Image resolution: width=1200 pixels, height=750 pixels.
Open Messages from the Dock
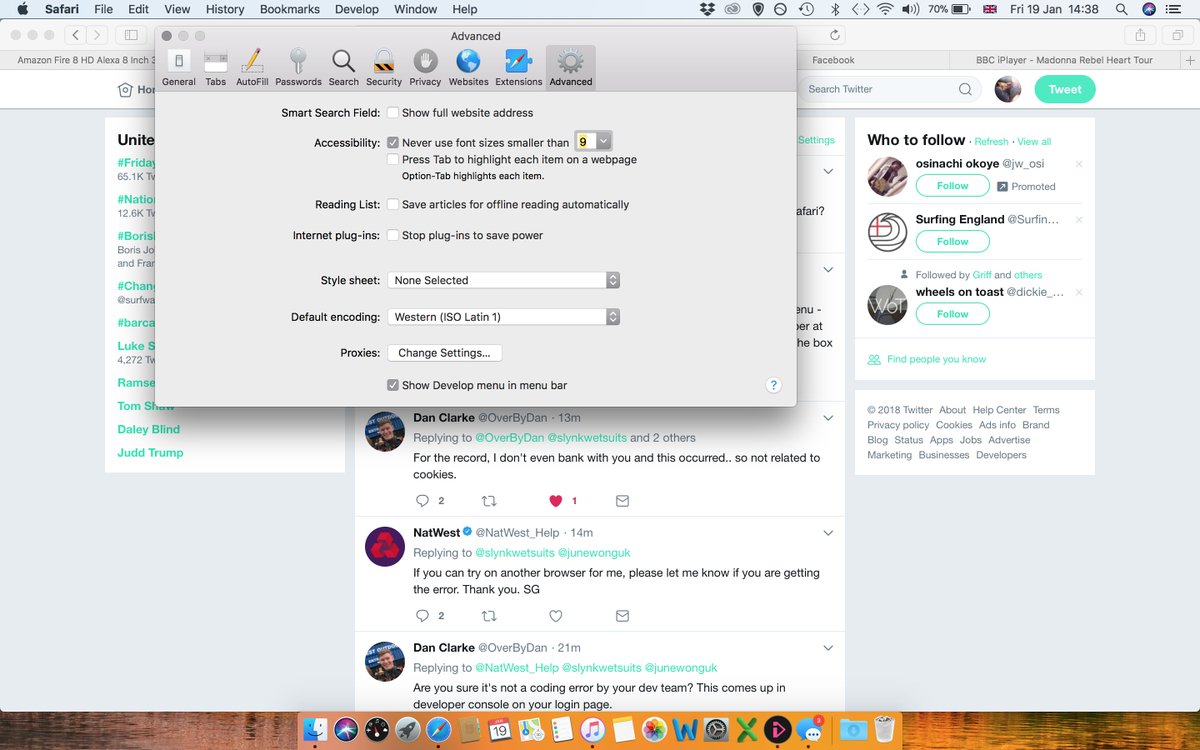[x=808, y=729]
